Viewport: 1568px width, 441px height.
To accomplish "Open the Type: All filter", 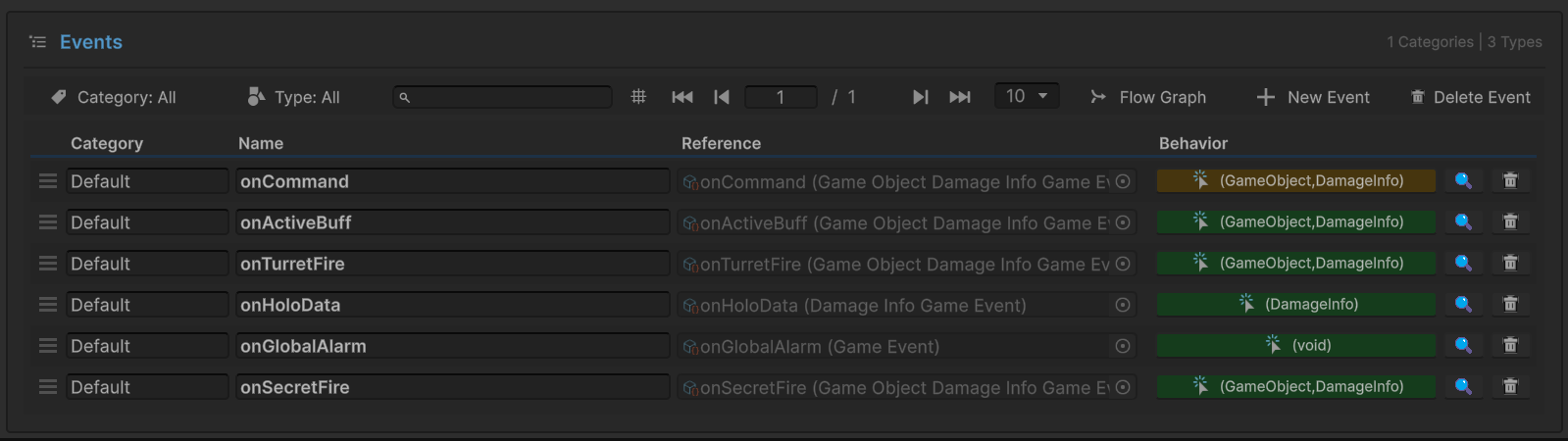I will [x=294, y=97].
